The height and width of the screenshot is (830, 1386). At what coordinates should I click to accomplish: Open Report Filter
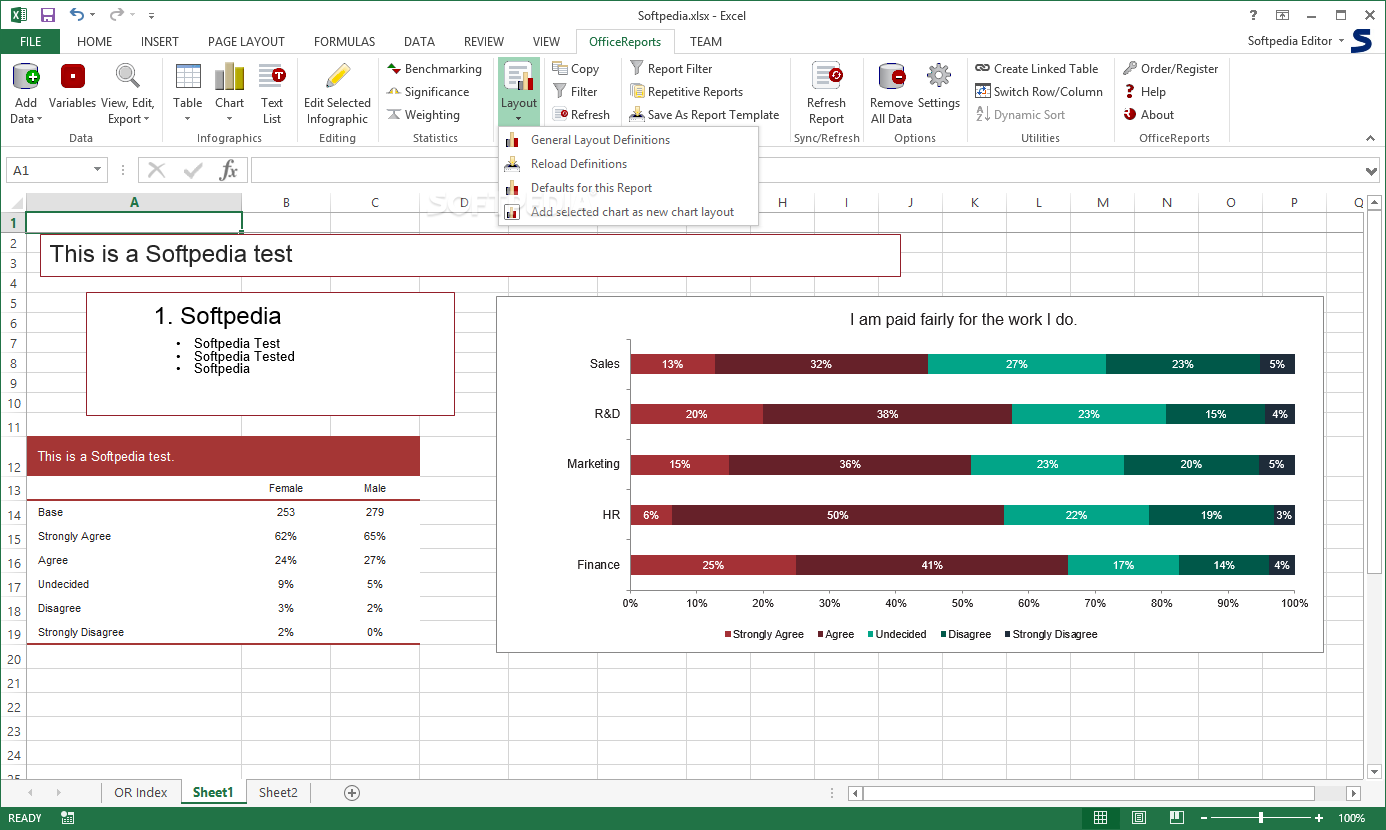pos(670,69)
